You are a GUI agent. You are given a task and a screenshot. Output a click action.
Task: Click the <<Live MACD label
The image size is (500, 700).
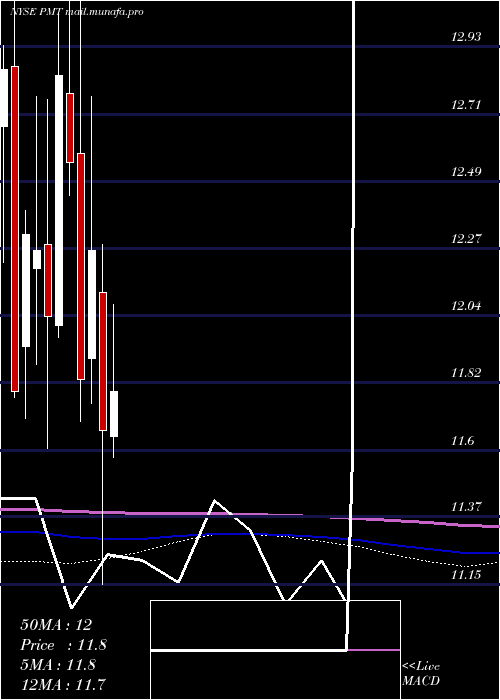coord(421,674)
